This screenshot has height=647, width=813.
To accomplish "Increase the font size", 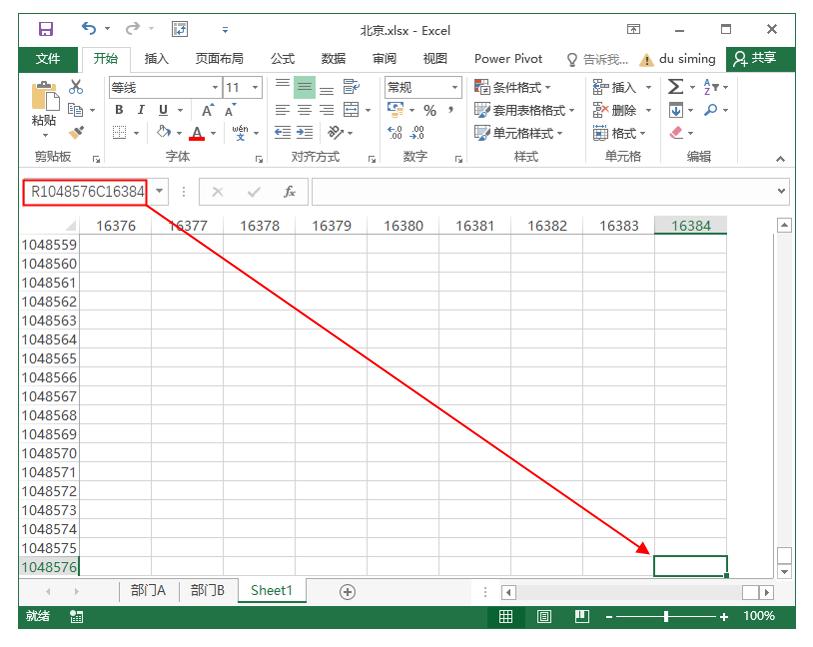I will click(207, 110).
